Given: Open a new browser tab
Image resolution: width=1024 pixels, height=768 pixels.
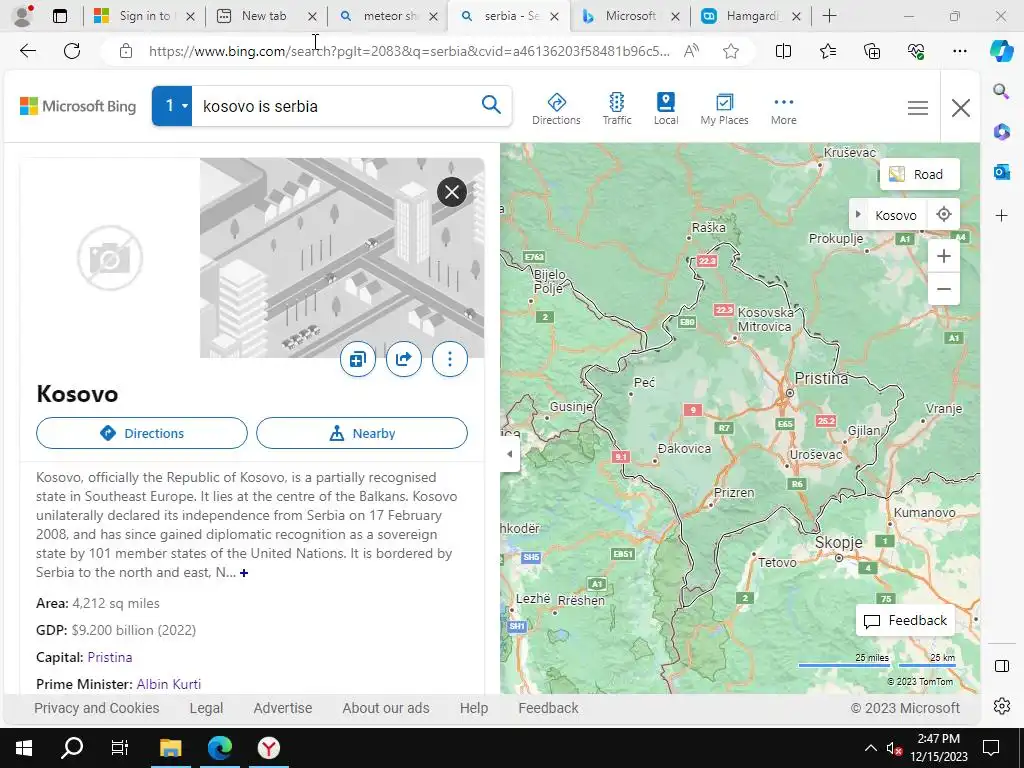Looking at the screenshot, I should pyautogui.click(x=829, y=16).
